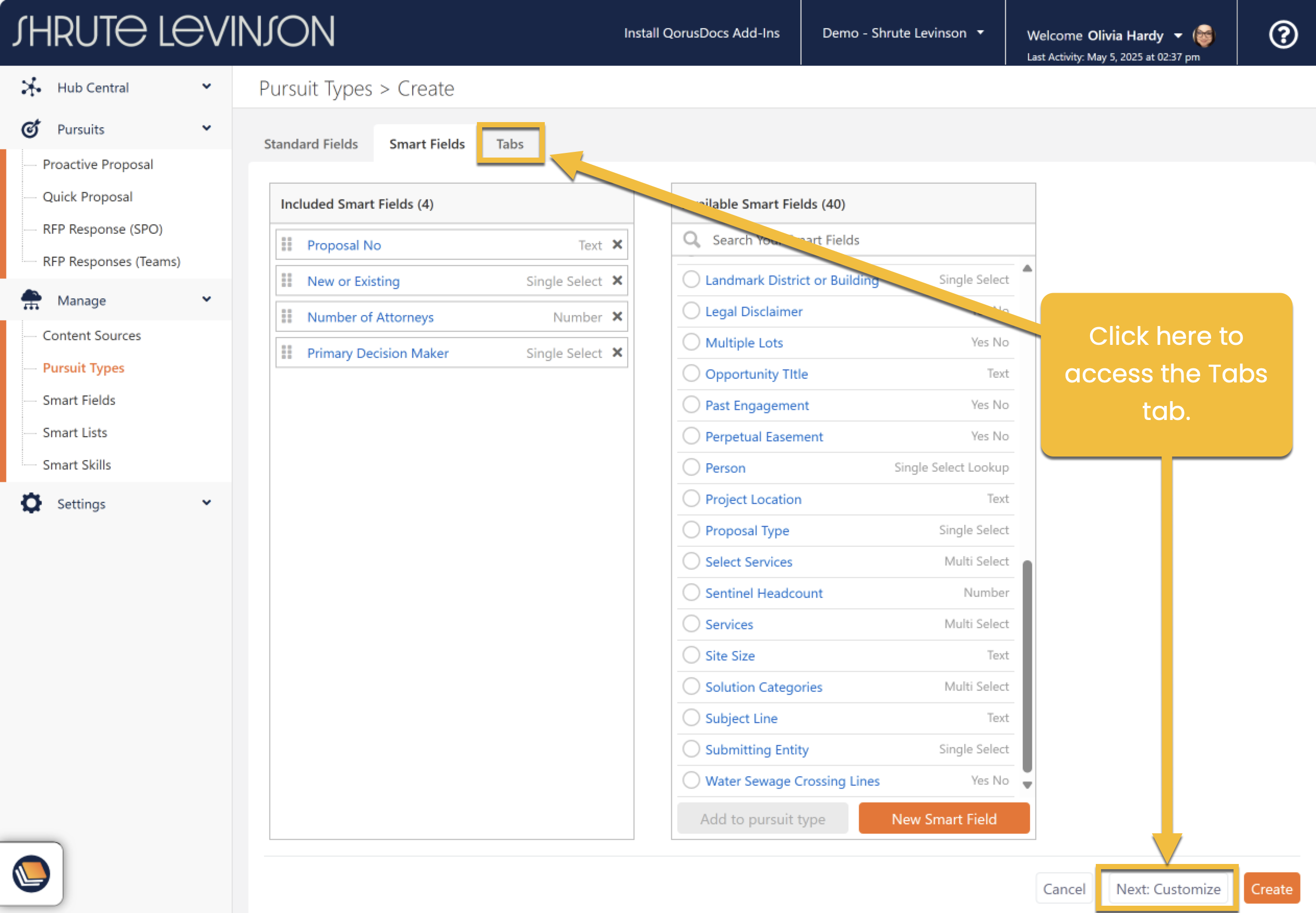
Task: Click the Hub Central network icon
Action: (31, 88)
